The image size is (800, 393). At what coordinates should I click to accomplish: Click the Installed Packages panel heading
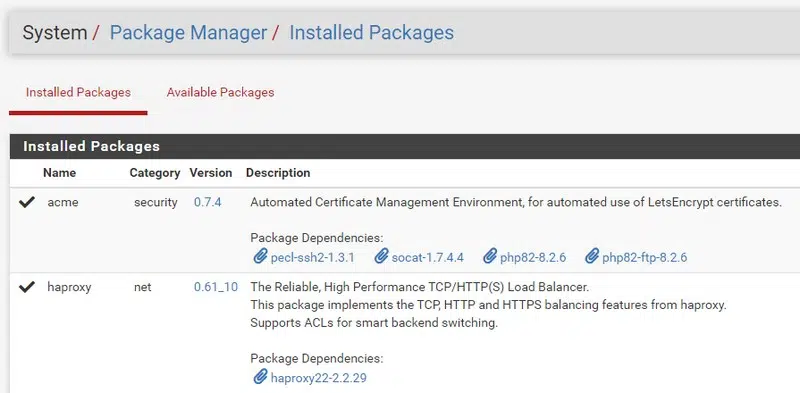(91, 146)
